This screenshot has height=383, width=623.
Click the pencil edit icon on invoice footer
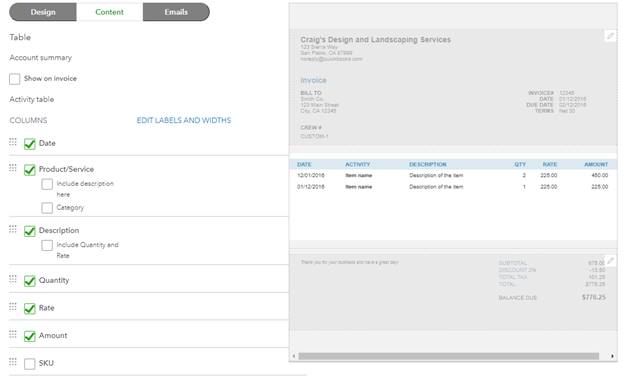(610, 261)
